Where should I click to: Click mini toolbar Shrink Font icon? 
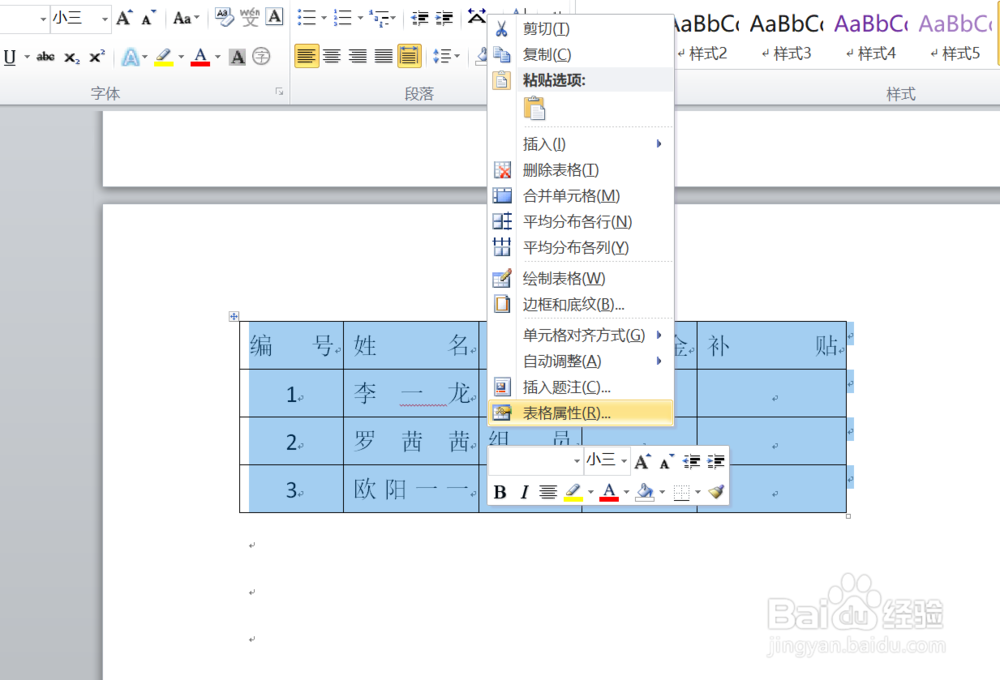point(666,461)
